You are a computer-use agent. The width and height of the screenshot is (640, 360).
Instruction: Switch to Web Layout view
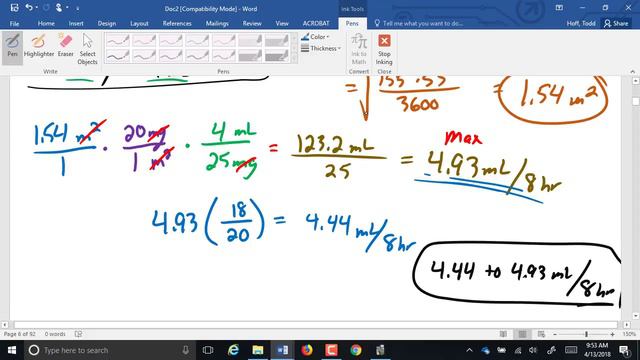[x=541, y=334]
